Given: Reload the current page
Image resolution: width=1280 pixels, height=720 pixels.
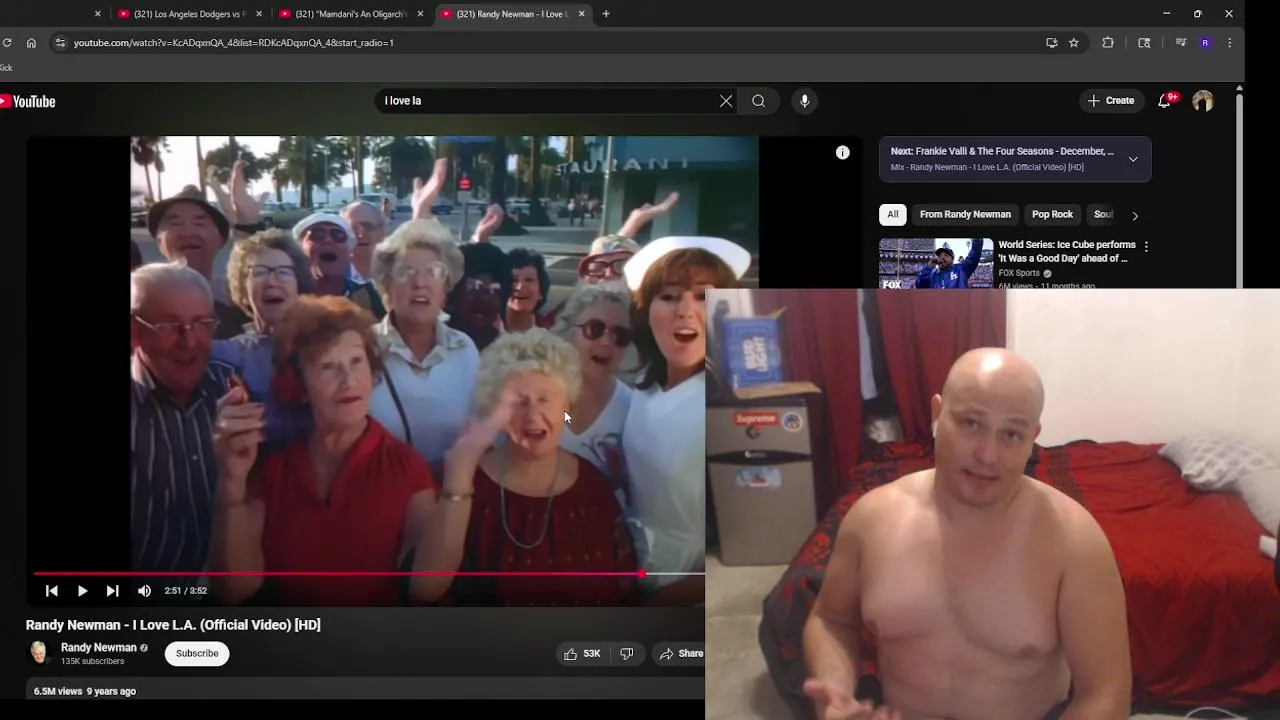Looking at the screenshot, I should pos(7,43).
